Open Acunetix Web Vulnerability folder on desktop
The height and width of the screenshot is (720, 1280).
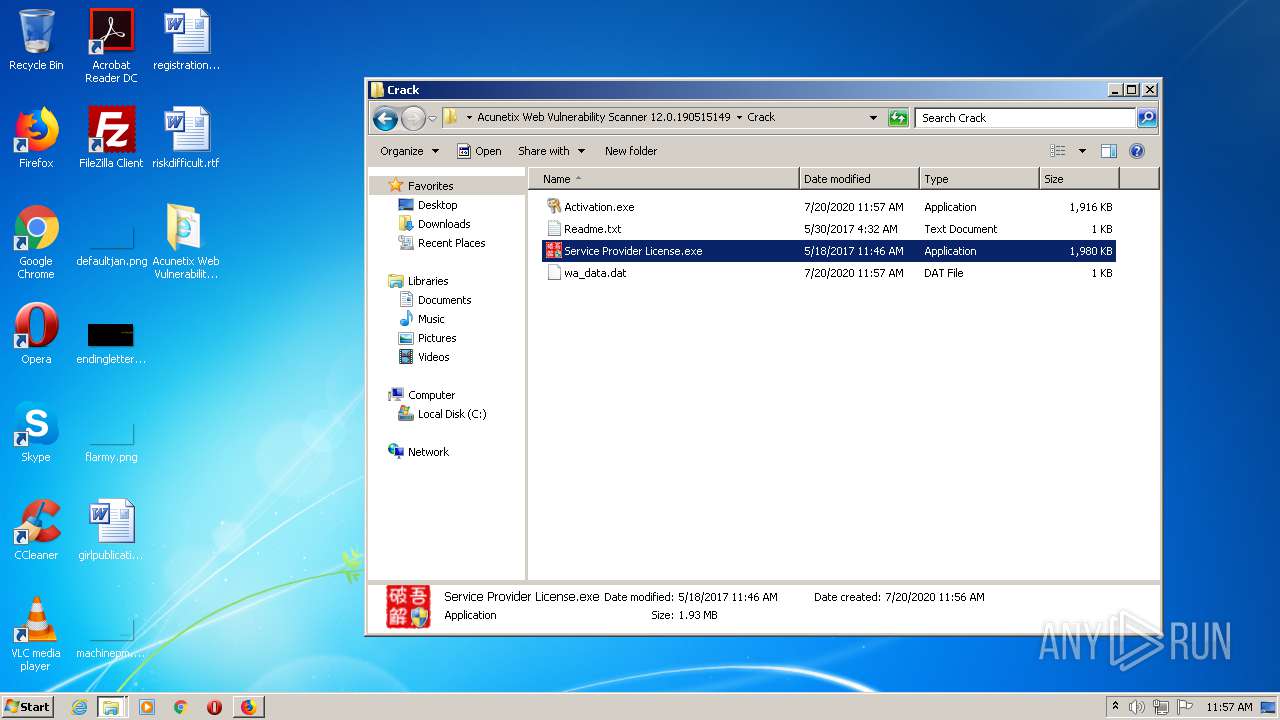coord(186,242)
